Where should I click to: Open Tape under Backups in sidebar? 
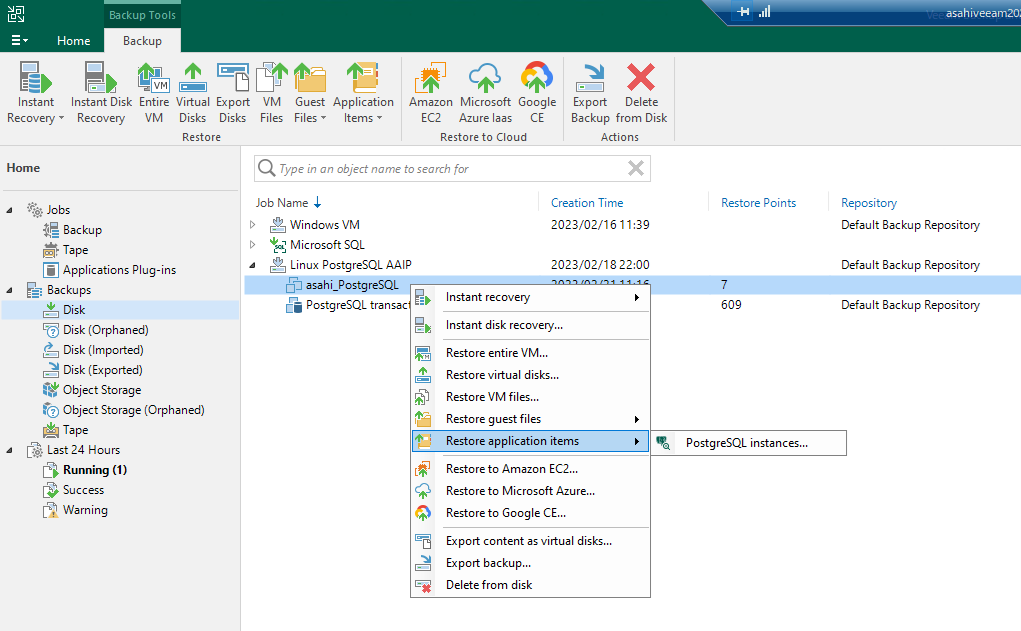(x=76, y=430)
